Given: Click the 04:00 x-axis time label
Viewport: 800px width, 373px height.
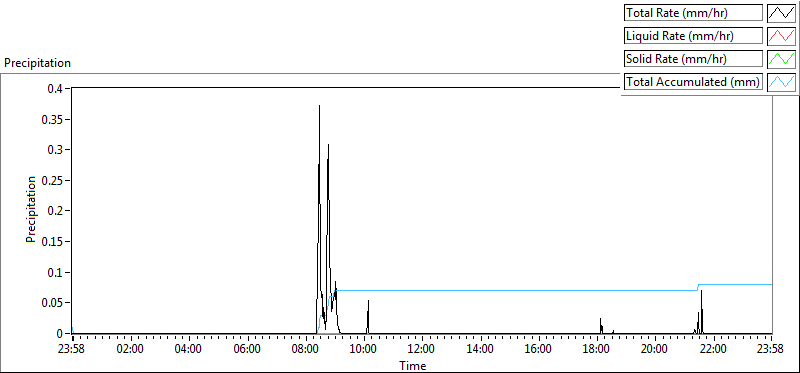Looking at the screenshot, I should coord(189,350).
